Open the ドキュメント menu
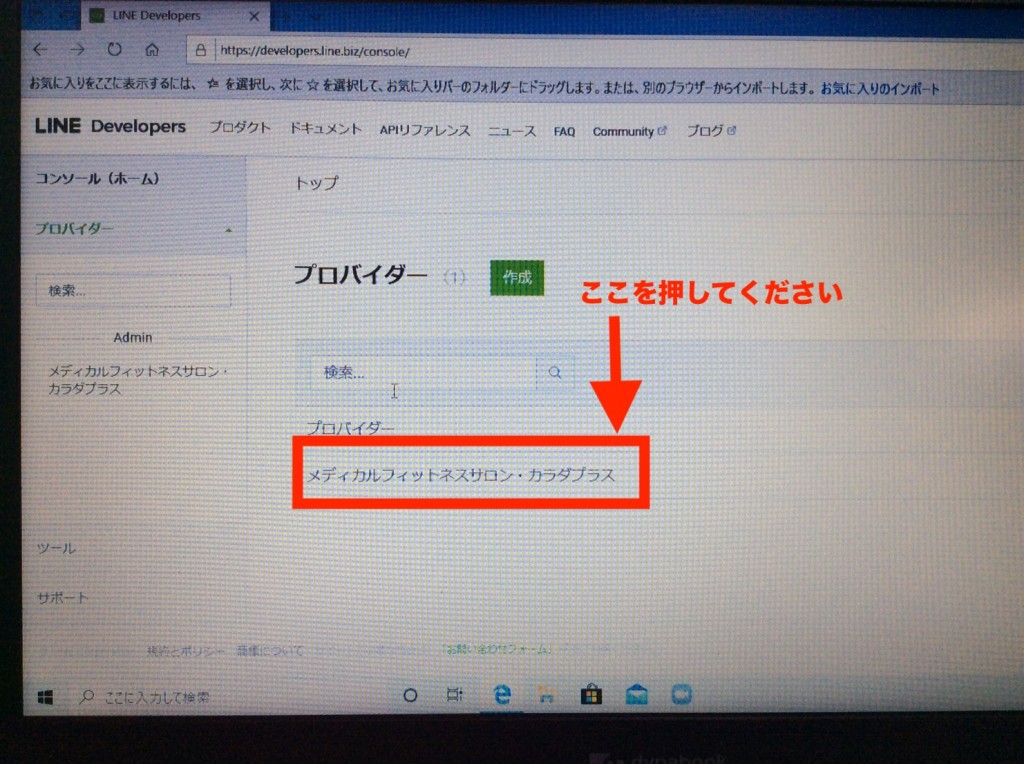Screen dimensions: 1024x764 tap(325, 129)
